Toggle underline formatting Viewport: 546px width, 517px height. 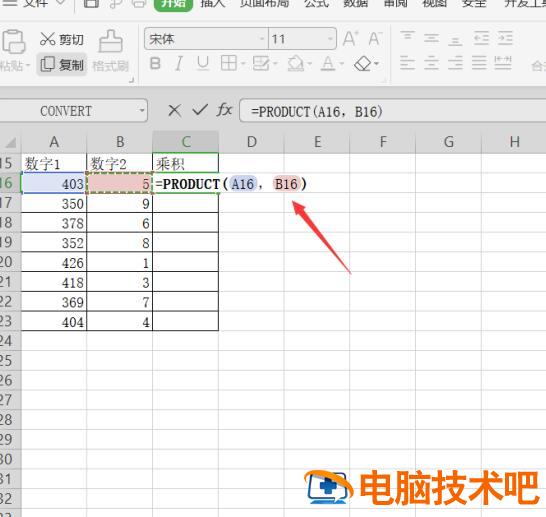point(203,64)
